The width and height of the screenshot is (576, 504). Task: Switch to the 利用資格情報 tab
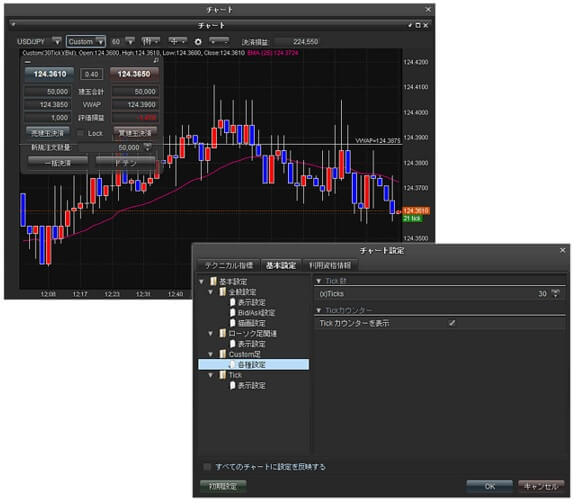click(330, 265)
